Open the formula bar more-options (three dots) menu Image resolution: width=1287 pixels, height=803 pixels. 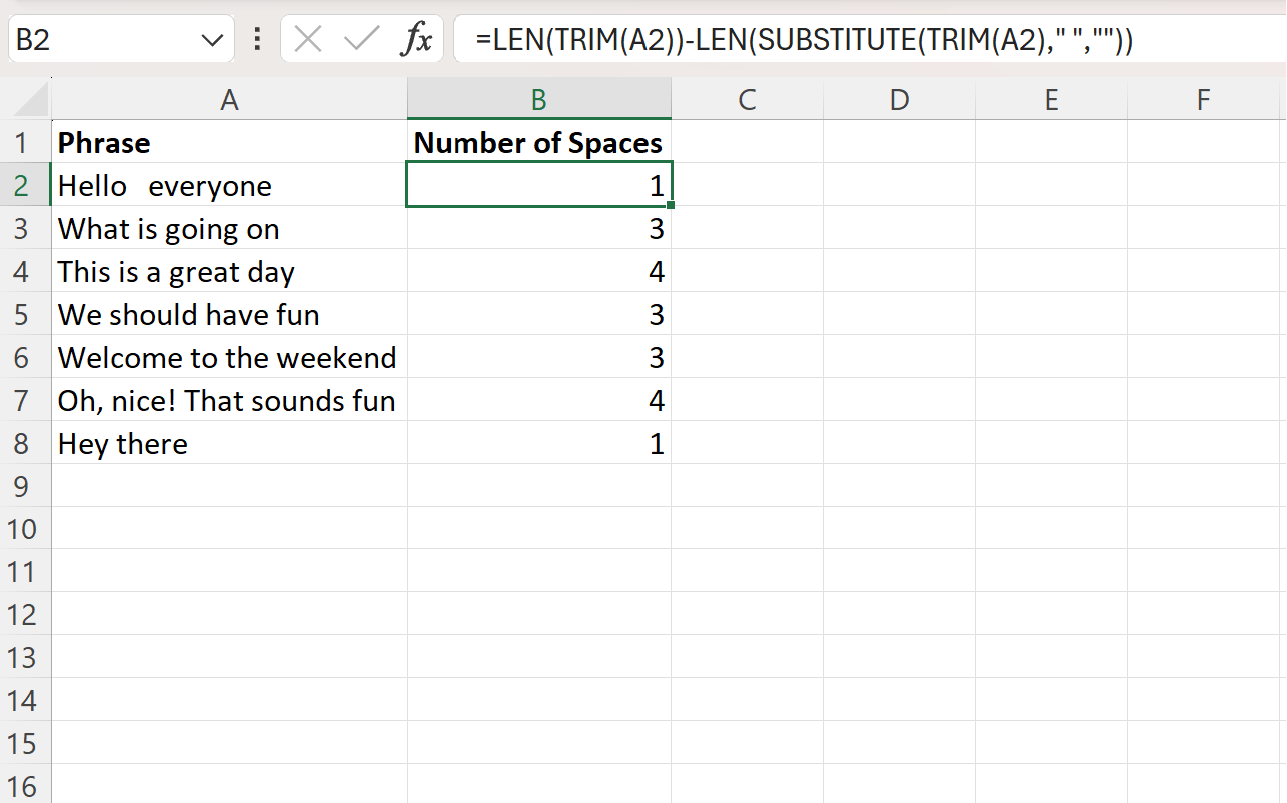[x=256, y=38]
